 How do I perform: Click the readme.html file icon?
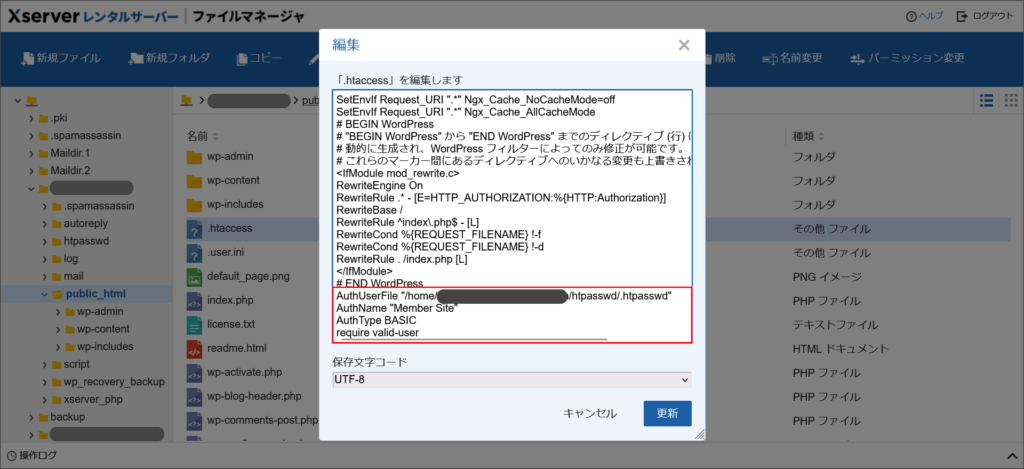[194, 348]
